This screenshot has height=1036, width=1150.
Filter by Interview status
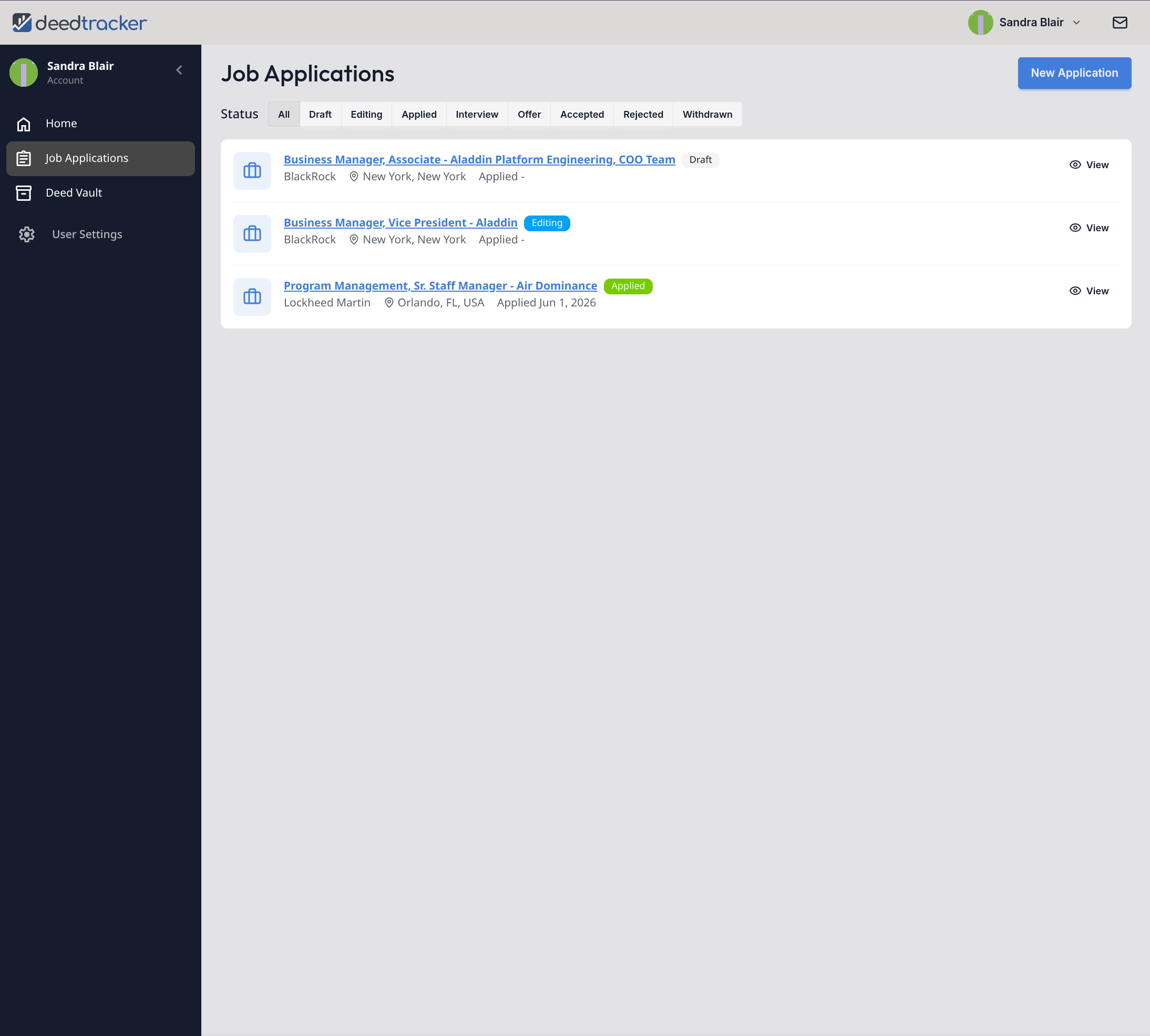tap(477, 115)
